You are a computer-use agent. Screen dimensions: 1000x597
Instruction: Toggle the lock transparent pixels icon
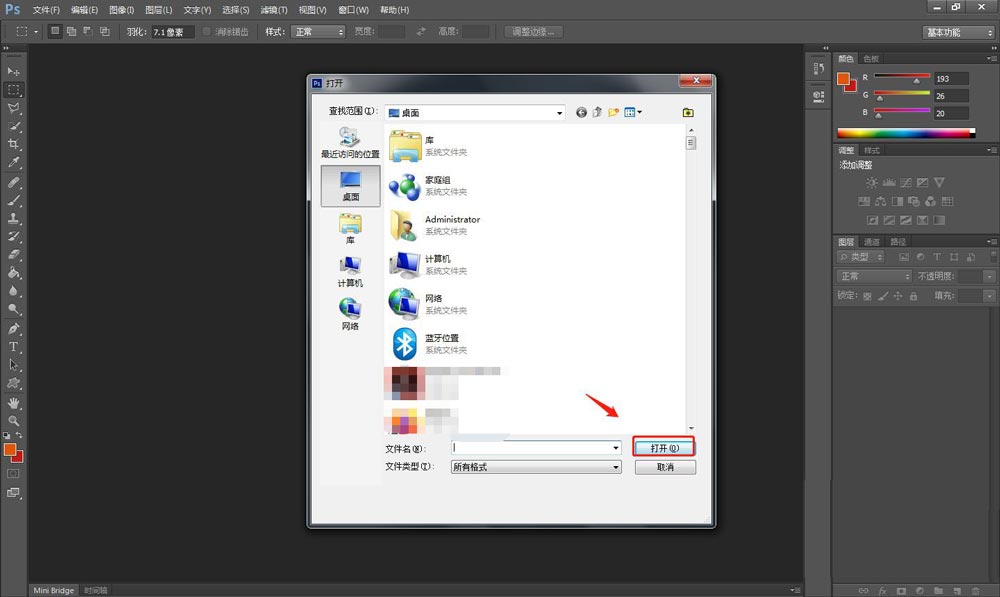[867, 296]
